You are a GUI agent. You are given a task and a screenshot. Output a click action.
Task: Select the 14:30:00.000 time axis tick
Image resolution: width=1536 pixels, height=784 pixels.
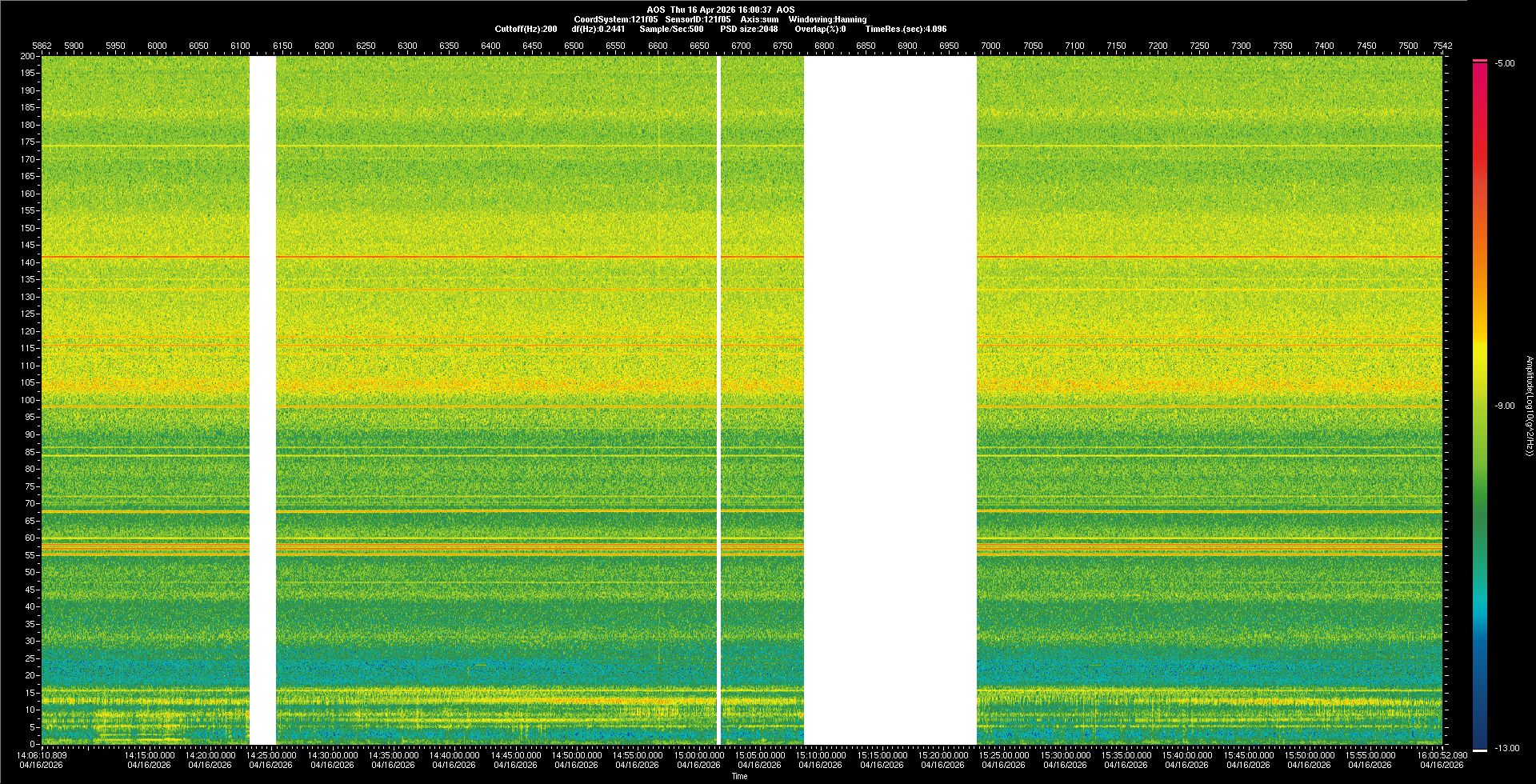(x=332, y=755)
